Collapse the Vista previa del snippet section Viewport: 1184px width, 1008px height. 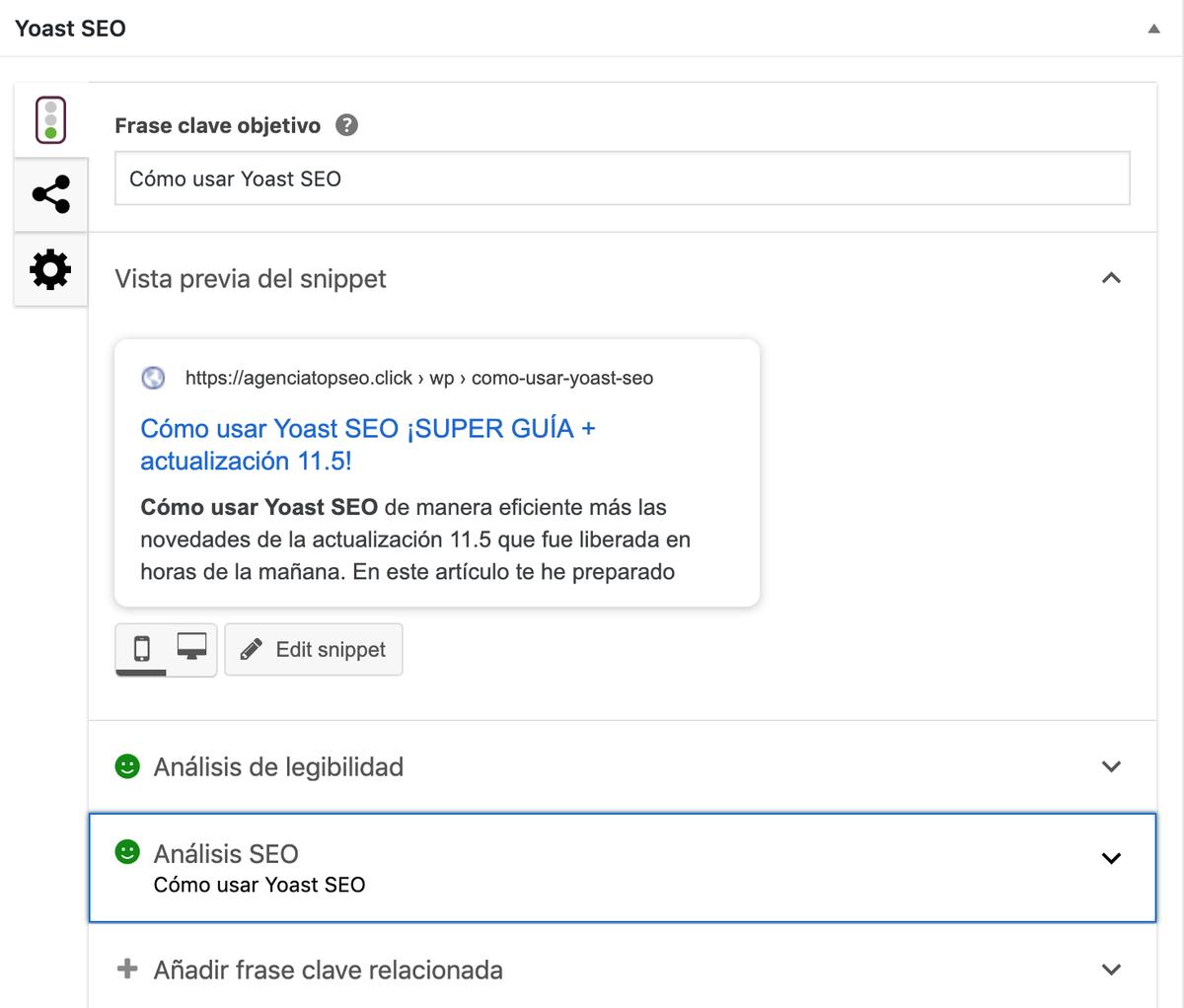[1111, 278]
